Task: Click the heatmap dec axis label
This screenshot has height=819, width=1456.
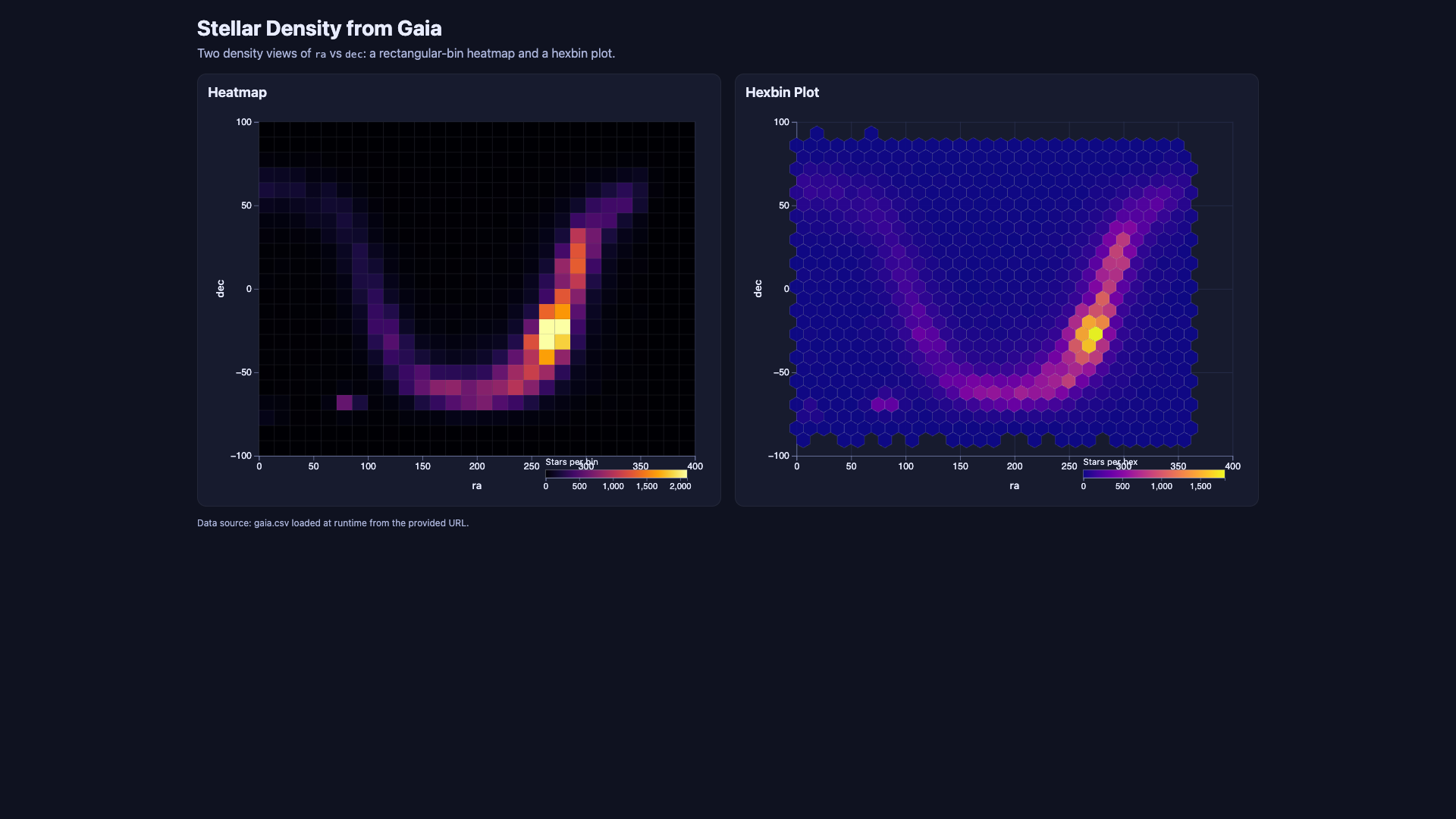Action: pos(220,289)
